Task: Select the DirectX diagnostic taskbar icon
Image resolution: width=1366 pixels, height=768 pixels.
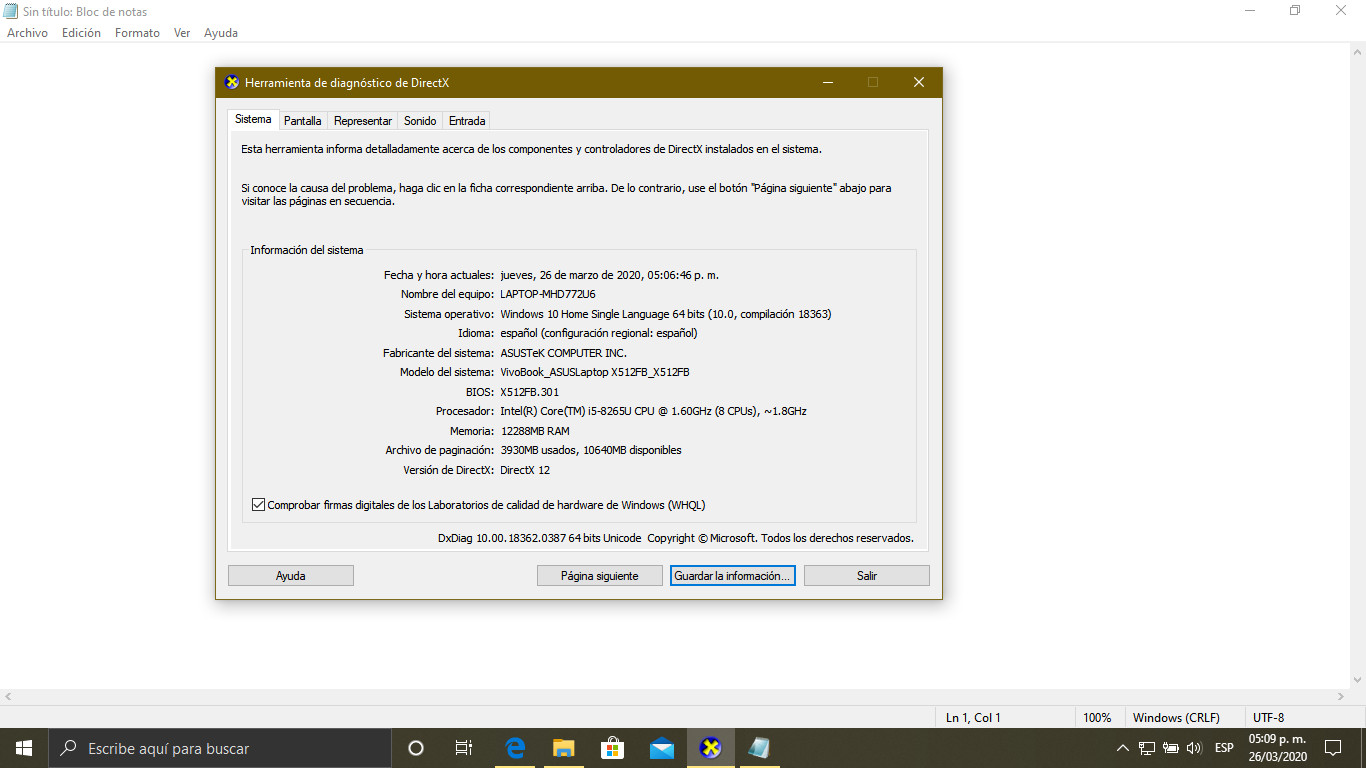Action: point(711,748)
